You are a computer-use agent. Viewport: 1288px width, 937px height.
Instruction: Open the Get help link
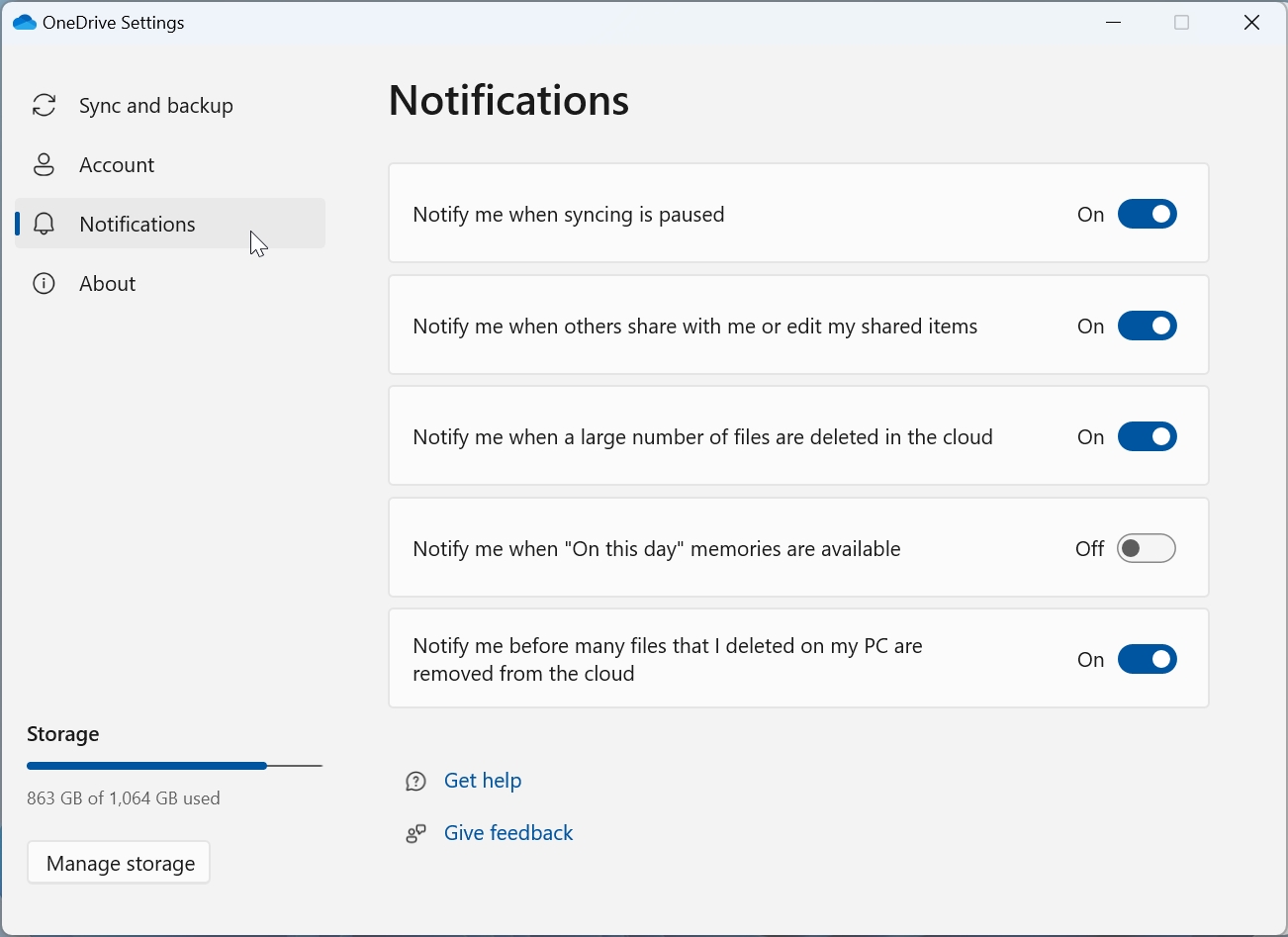click(x=483, y=781)
